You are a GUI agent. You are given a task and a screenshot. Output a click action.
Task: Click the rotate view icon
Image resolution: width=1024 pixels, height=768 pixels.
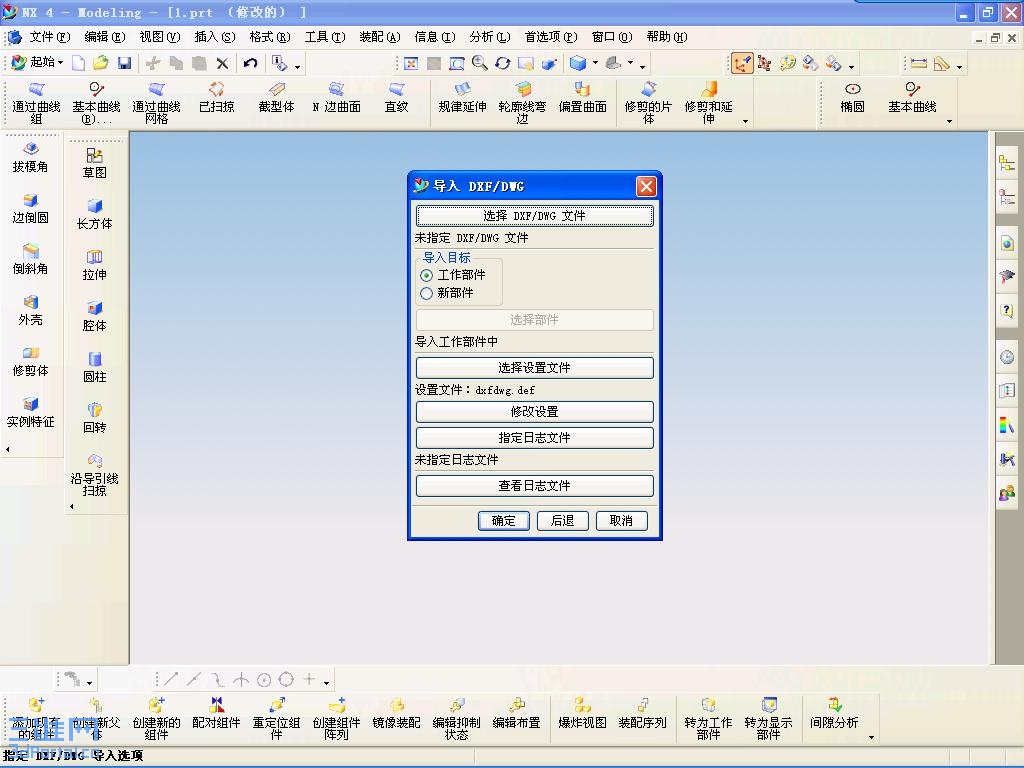502,63
